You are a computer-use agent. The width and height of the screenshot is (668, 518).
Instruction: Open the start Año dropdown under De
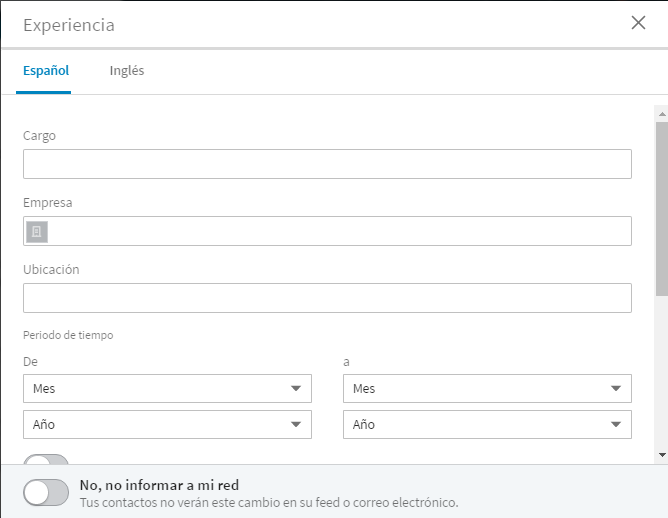point(167,424)
